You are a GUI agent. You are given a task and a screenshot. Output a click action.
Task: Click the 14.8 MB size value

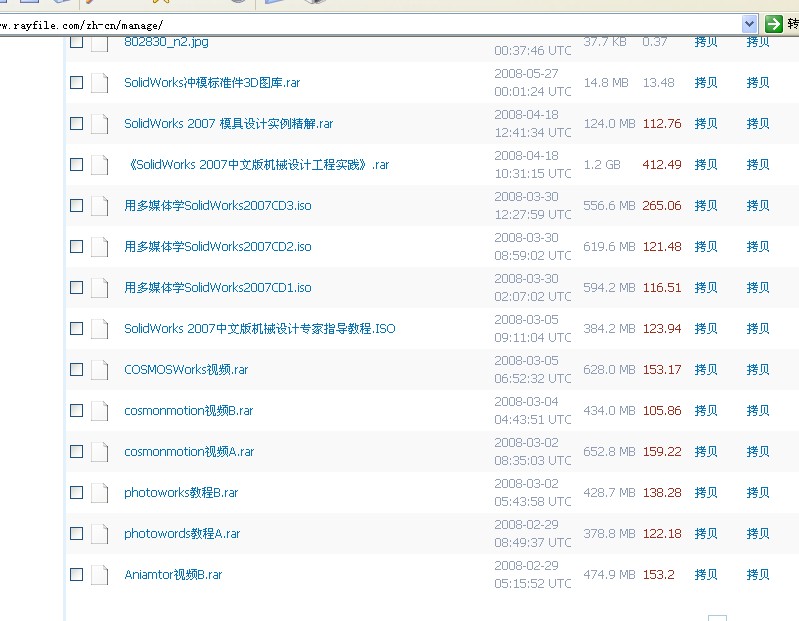606,83
